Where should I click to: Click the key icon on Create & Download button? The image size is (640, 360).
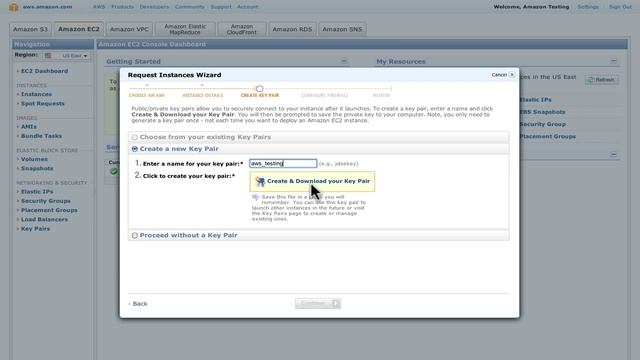(260, 181)
